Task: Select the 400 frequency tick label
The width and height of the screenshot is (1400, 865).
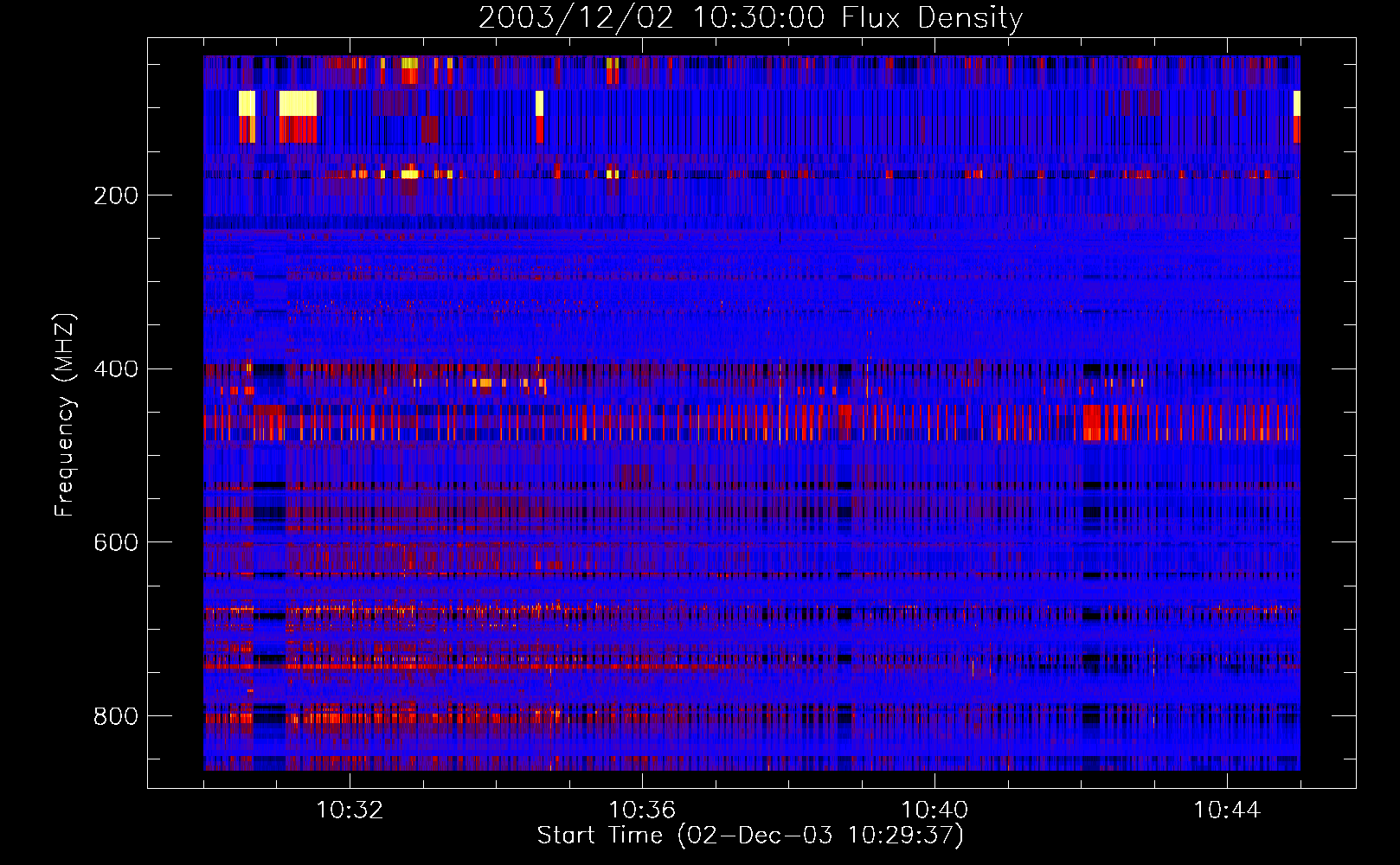Action: [x=116, y=369]
